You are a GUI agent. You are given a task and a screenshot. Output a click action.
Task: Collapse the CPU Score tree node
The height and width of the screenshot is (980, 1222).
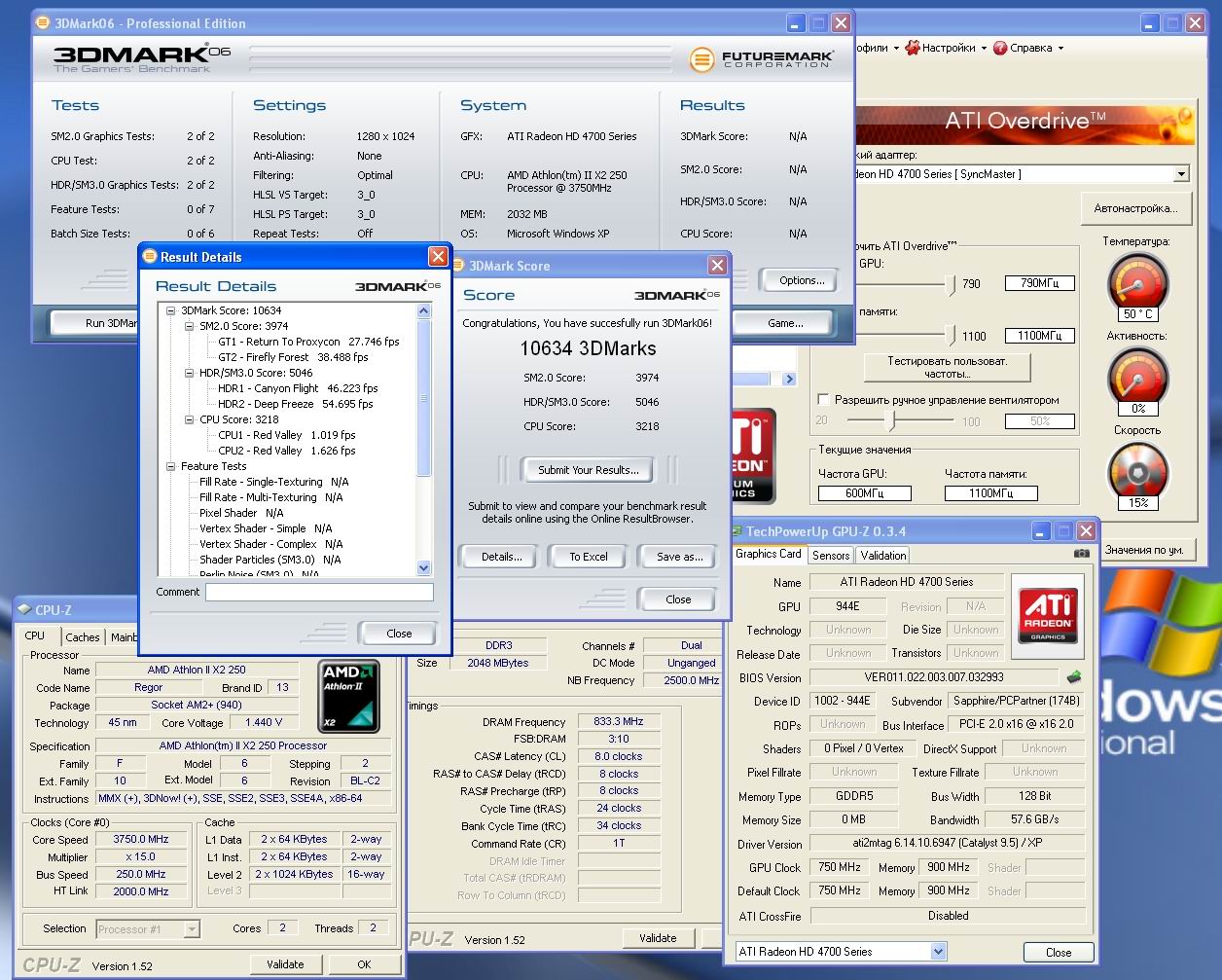click(x=189, y=419)
